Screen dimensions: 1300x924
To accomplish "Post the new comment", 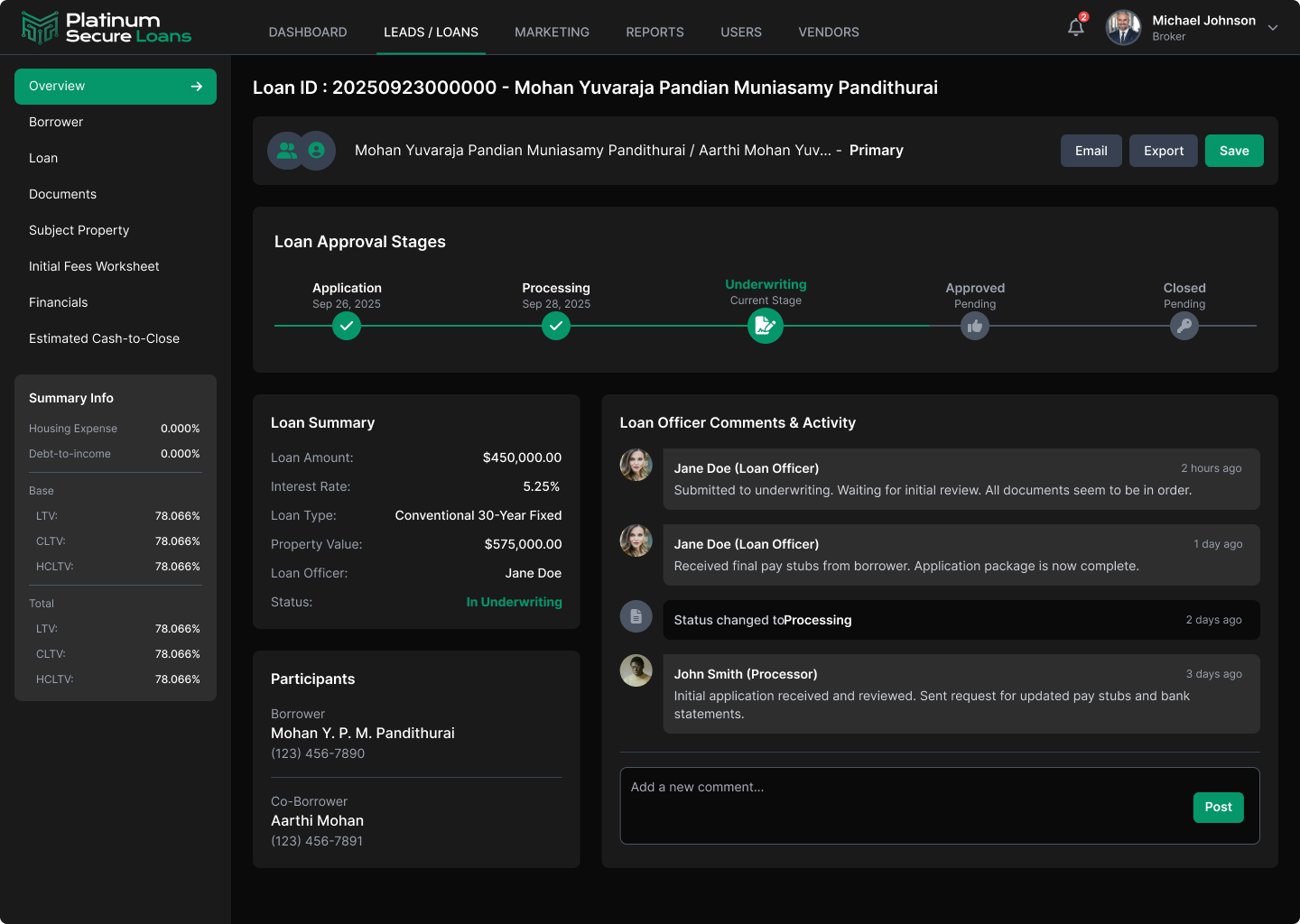I will [1219, 808].
